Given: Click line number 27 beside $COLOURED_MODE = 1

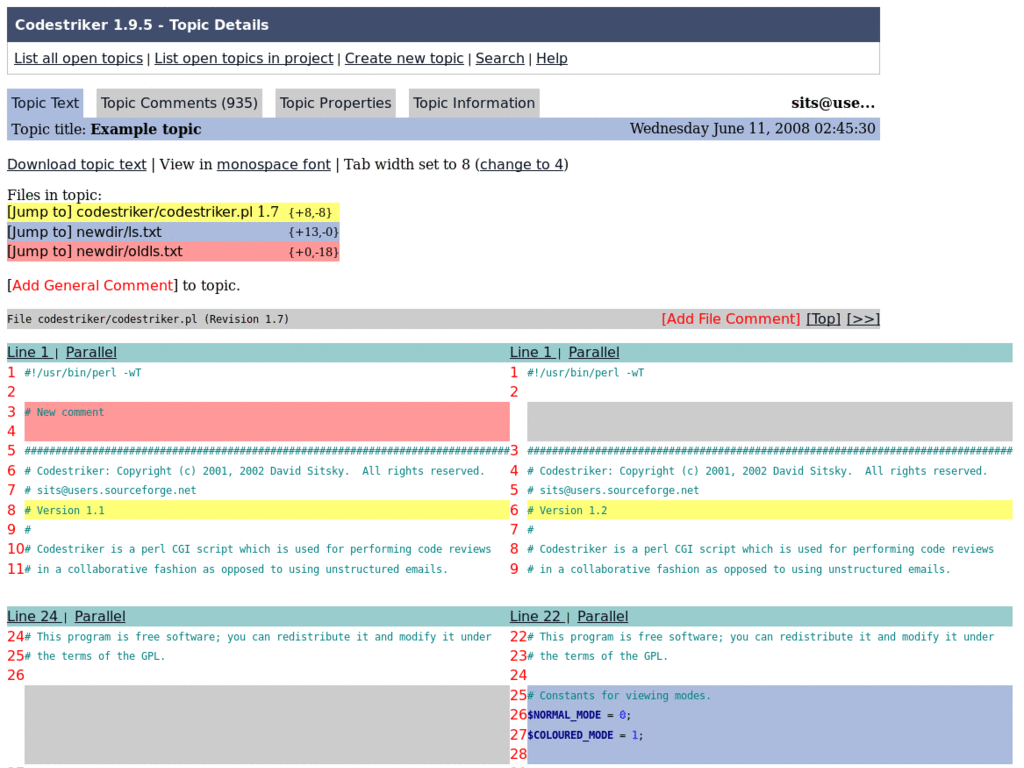Looking at the screenshot, I should pos(519,735).
